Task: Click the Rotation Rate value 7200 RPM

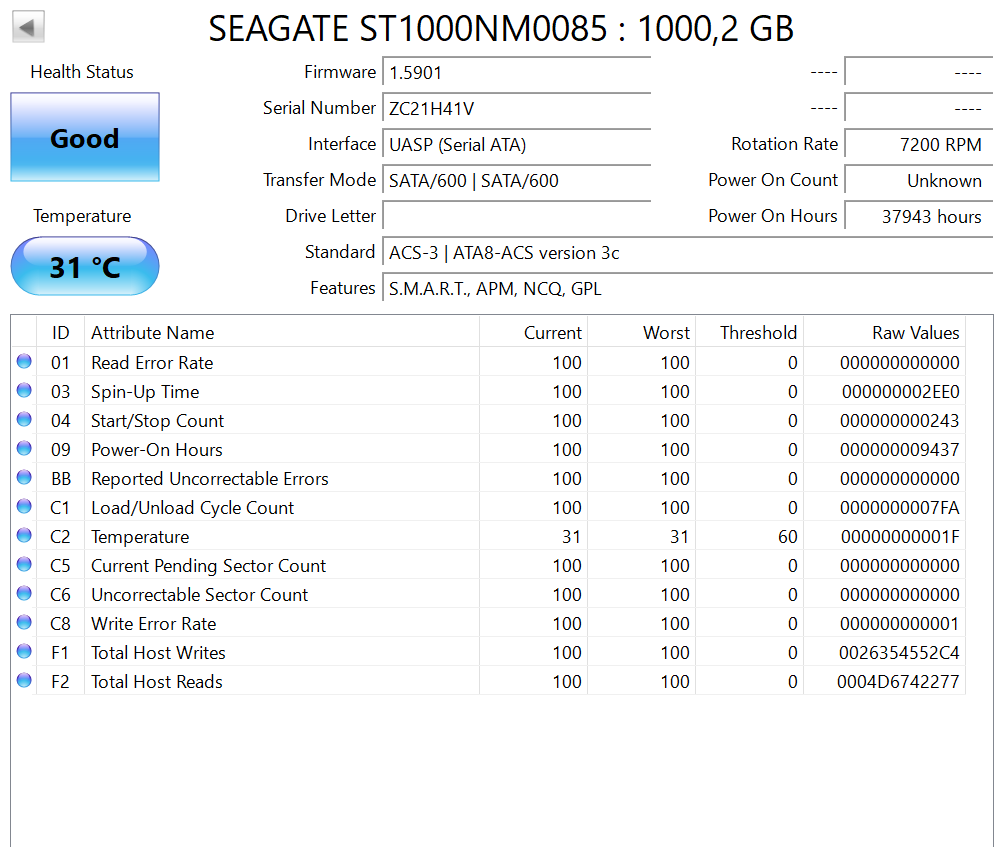Action: (918, 144)
